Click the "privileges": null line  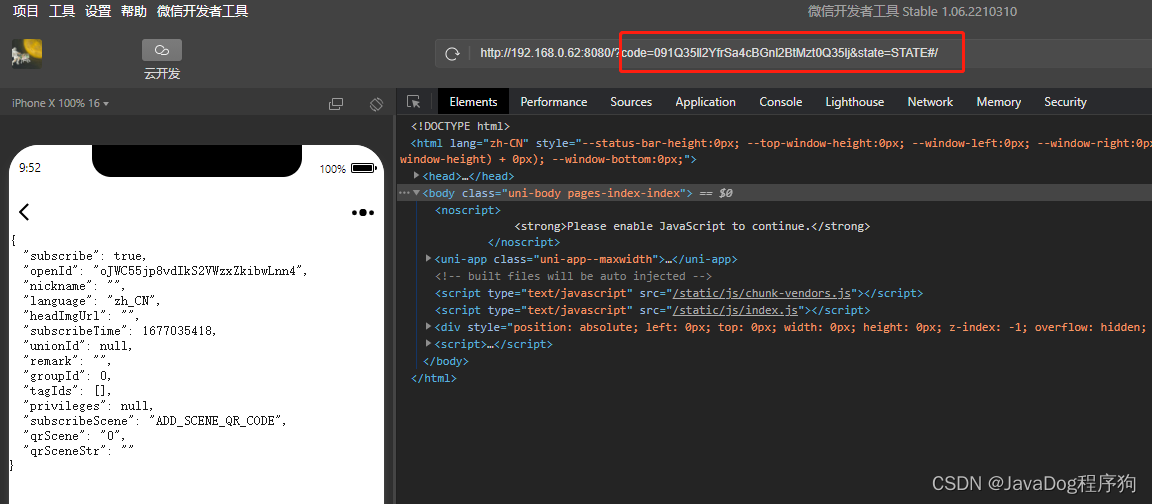coord(88,406)
